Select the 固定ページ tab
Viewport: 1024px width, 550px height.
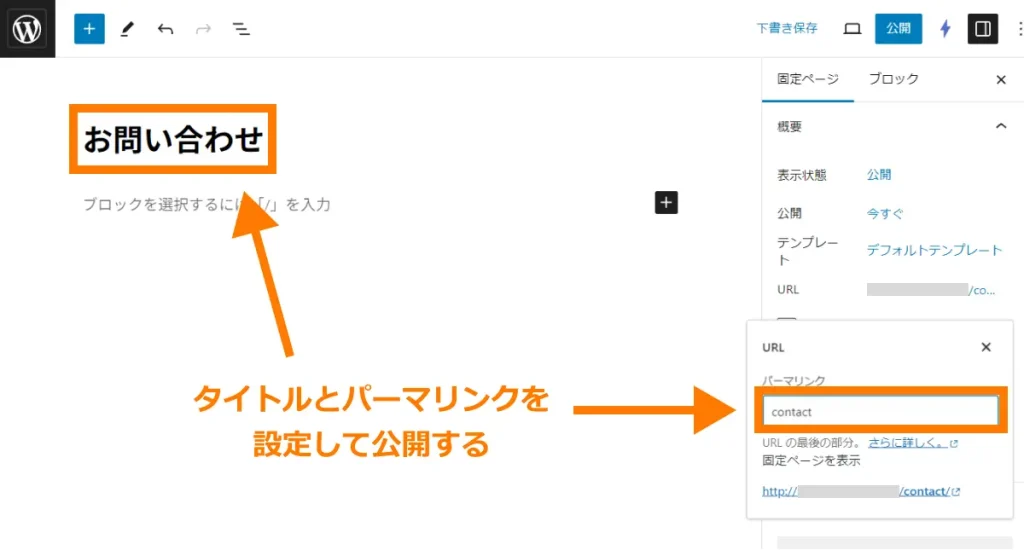click(808, 79)
